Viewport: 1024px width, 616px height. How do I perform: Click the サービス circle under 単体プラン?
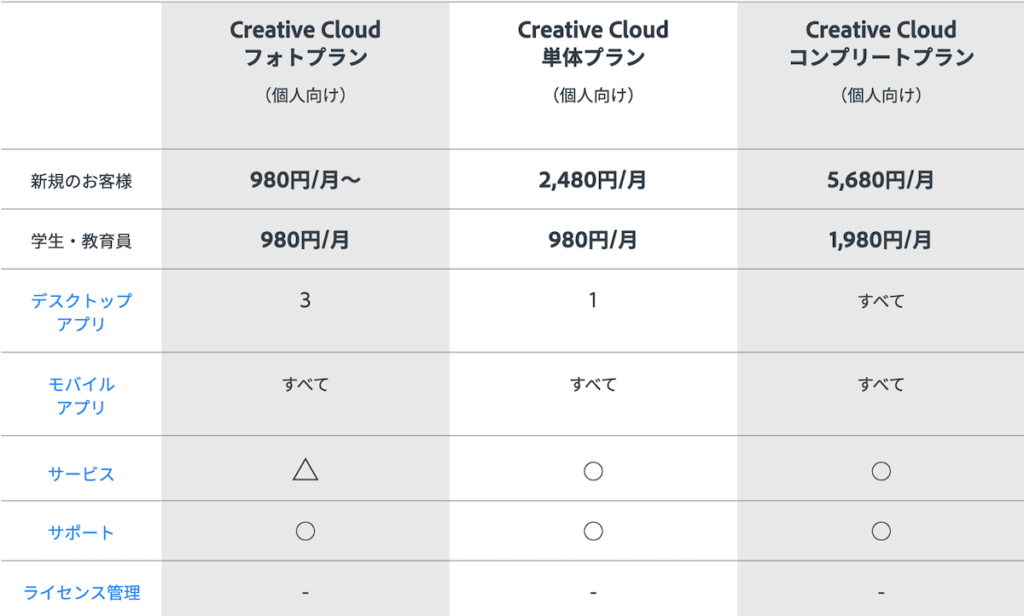point(593,471)
